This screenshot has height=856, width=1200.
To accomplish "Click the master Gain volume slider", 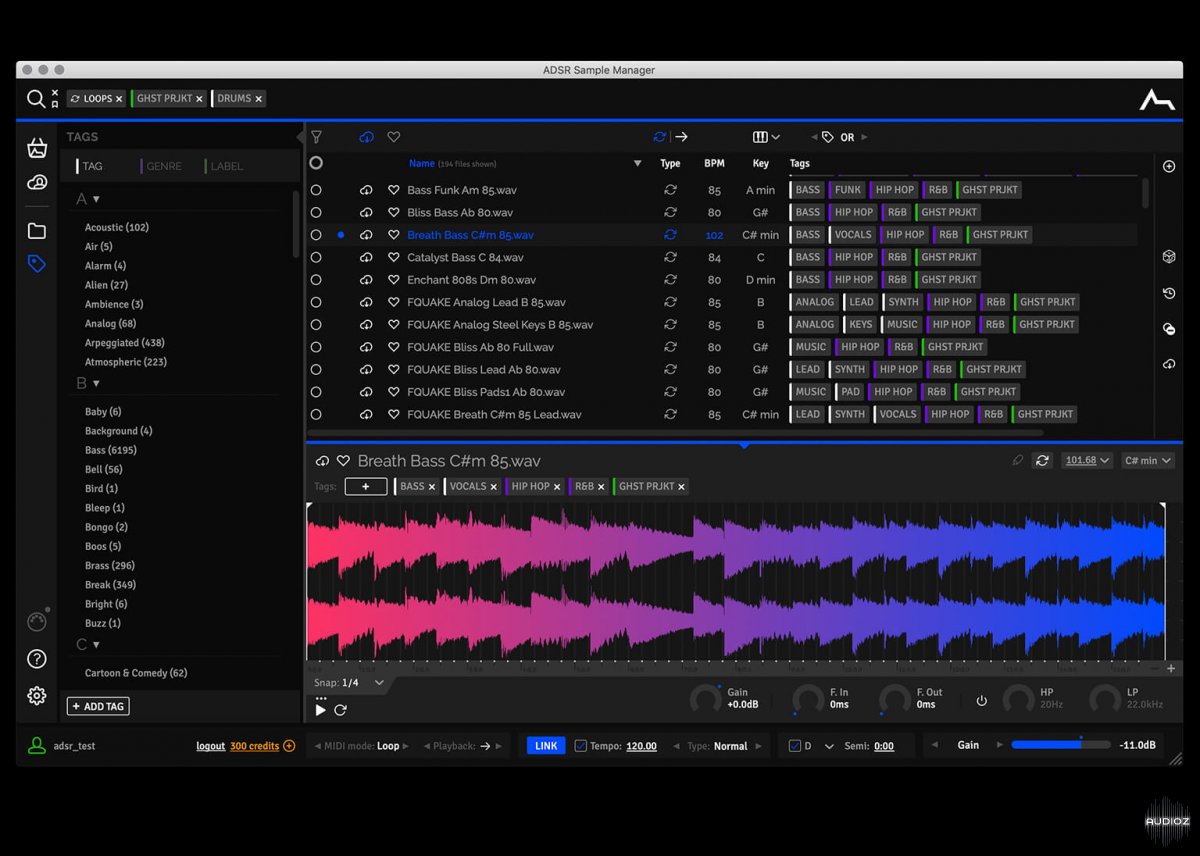I will 1061,745.
